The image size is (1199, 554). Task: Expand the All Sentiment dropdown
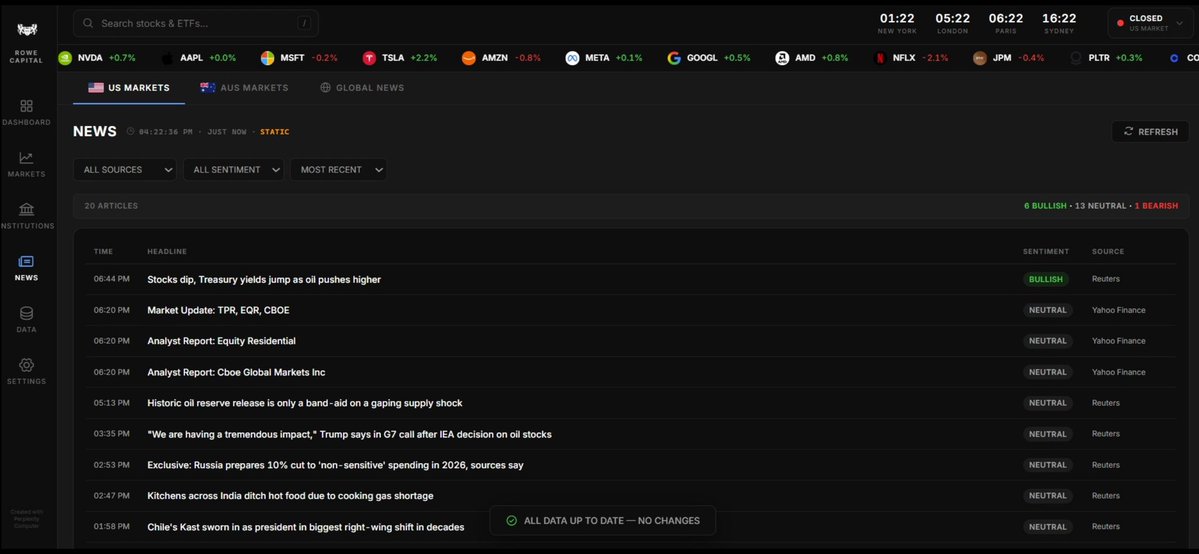click(x=233, y=170)
